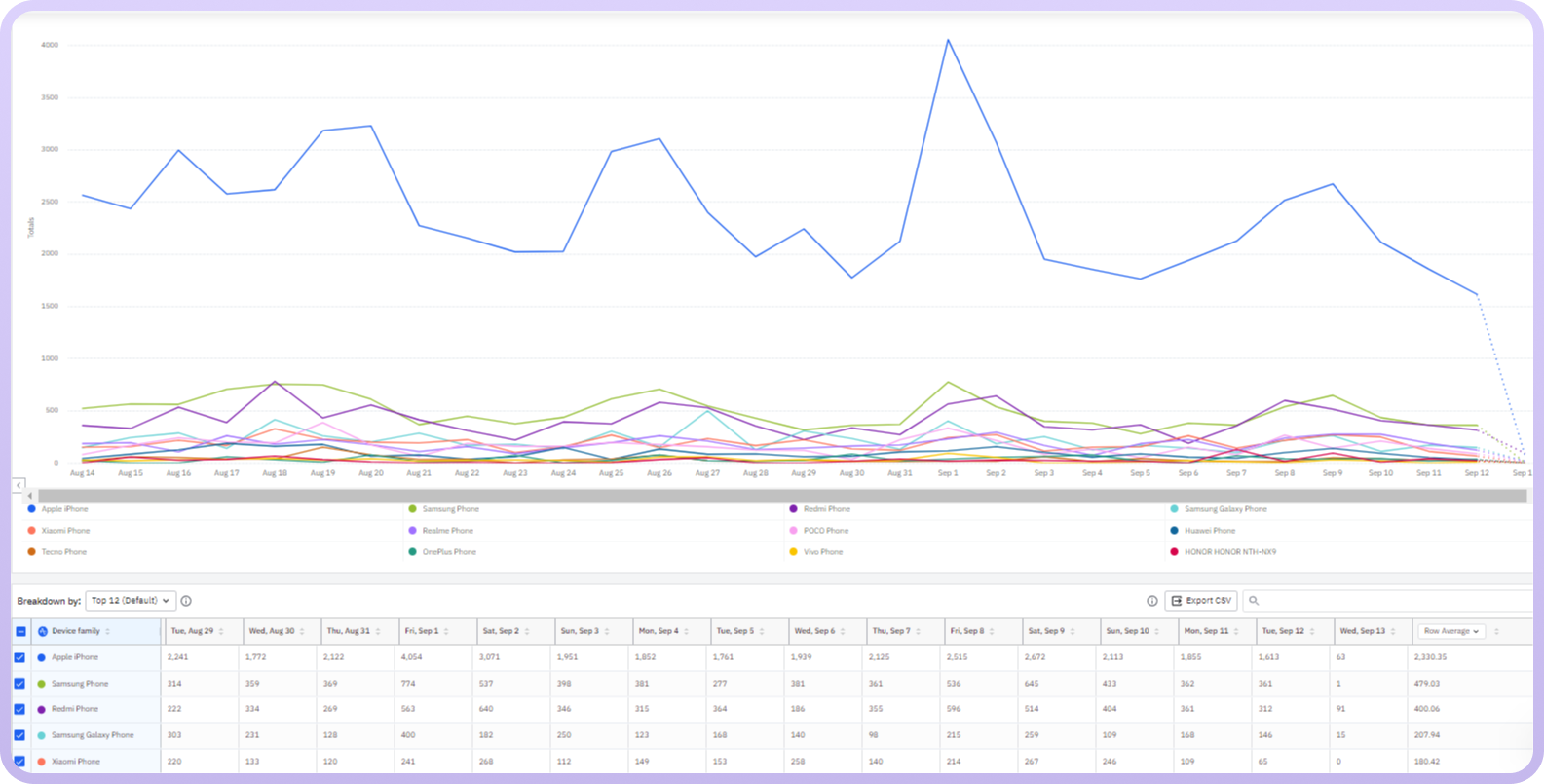This screenshot has height=784, width=1544.
Task: Click the Sat, Sep 9 column header
Action: [1044, 631]
